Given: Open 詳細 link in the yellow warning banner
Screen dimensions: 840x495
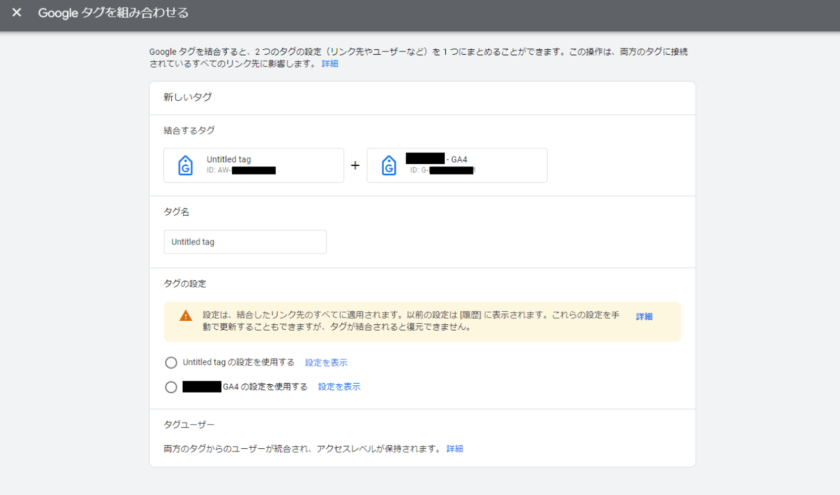Looking at the screenshot, I should coord(644,316).
